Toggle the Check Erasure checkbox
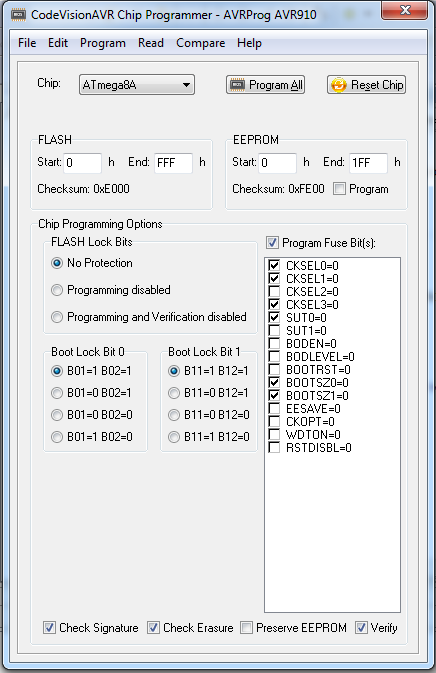 (x=153, y=628)
